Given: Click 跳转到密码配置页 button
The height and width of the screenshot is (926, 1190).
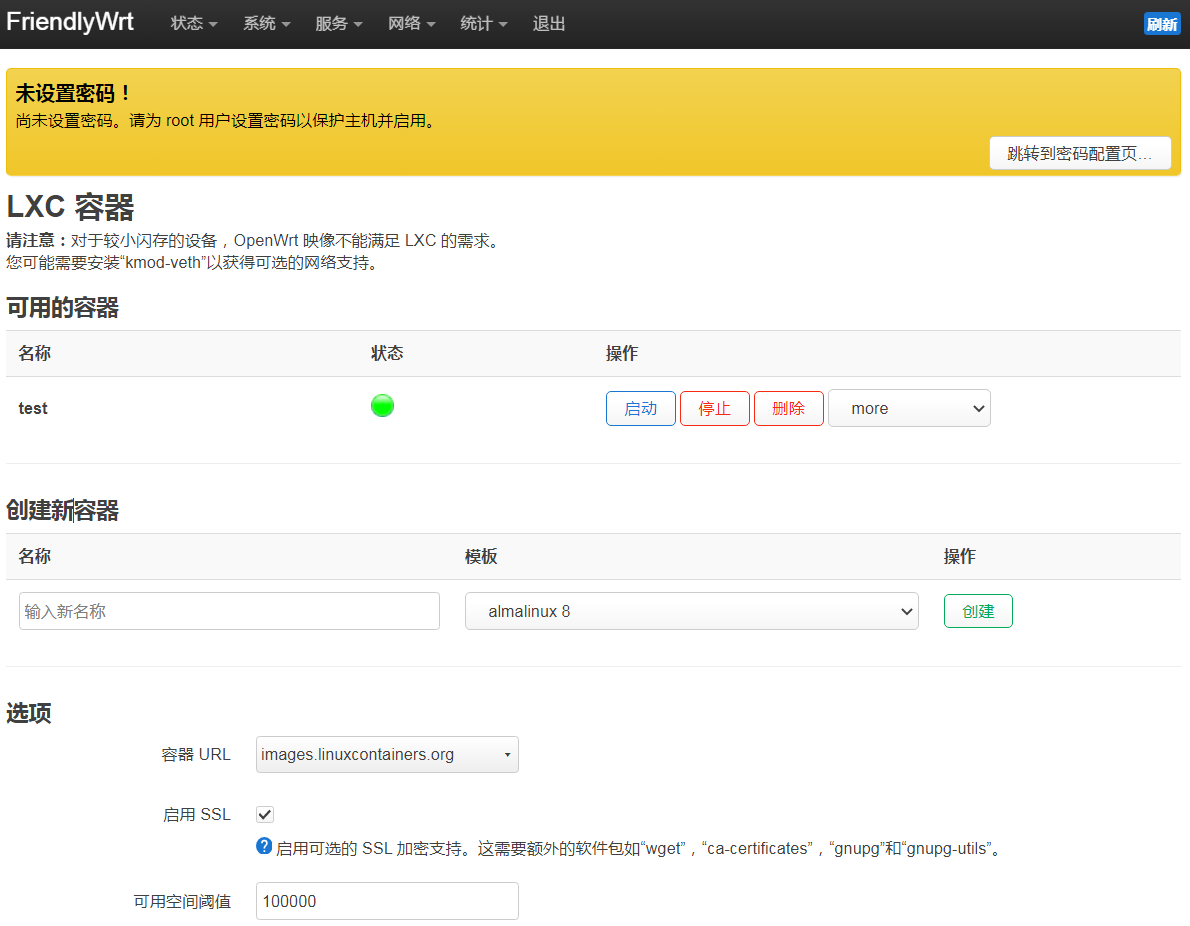Looking at the screenshot, I should [x=1080, y=153].
